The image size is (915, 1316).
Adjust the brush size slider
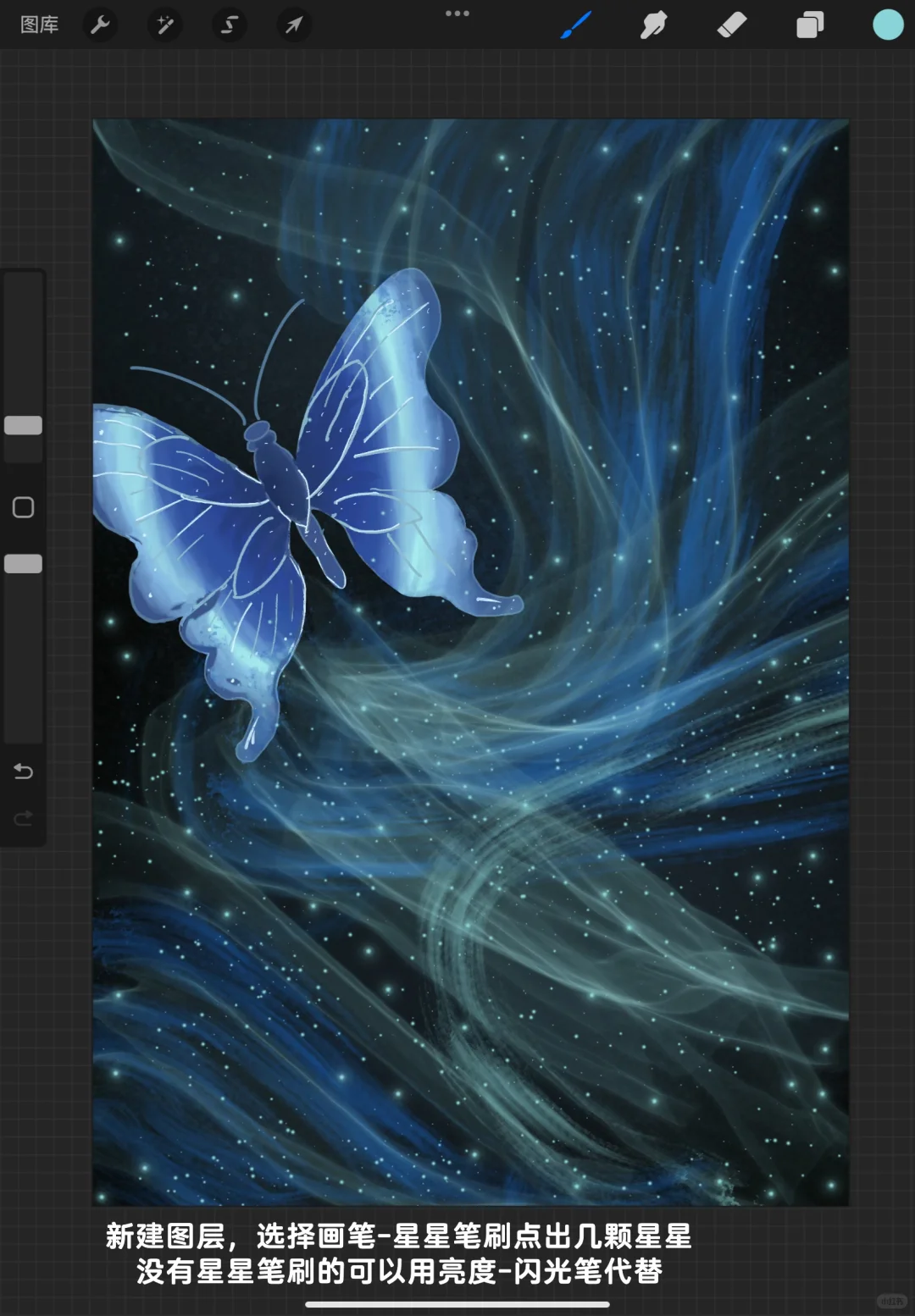click(x=24, y=423)
